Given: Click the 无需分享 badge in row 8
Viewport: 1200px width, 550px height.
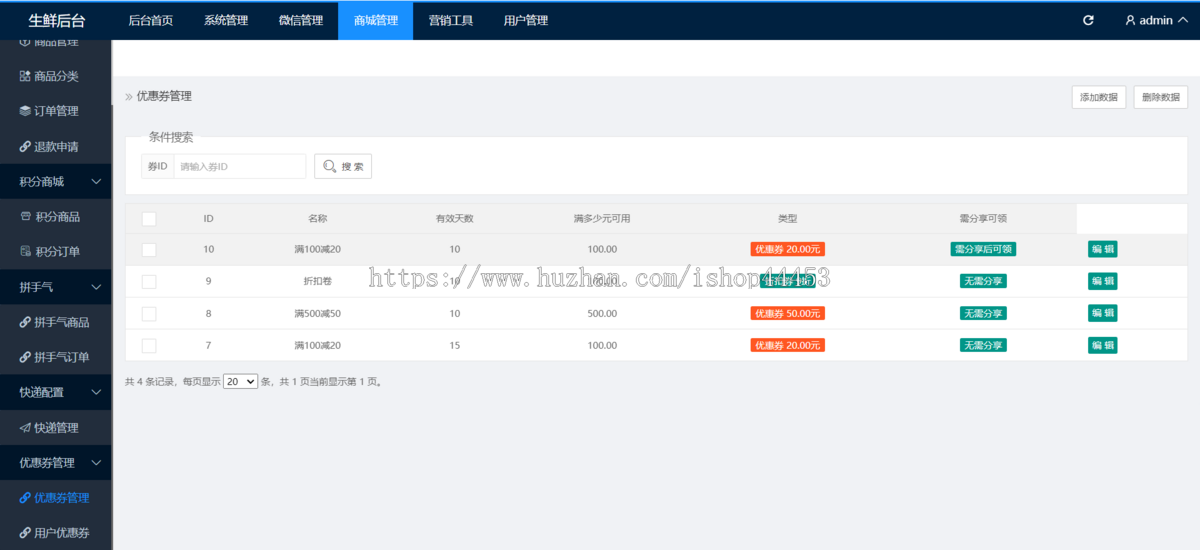Looking at the screenshot, I should point(983,313).
